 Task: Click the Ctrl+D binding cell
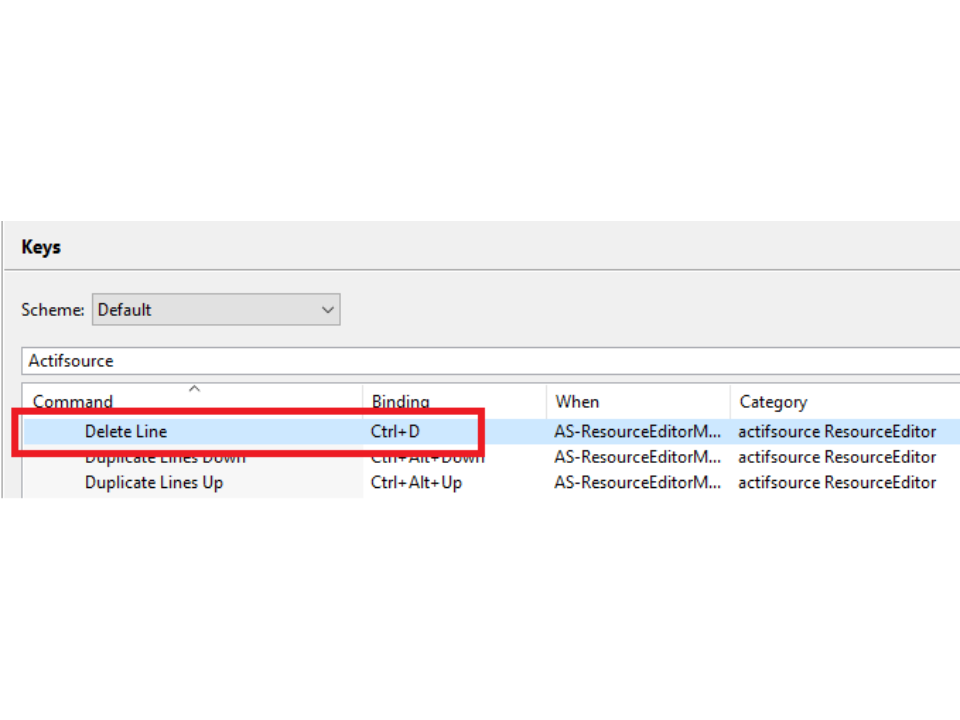(x=395, y=432)
